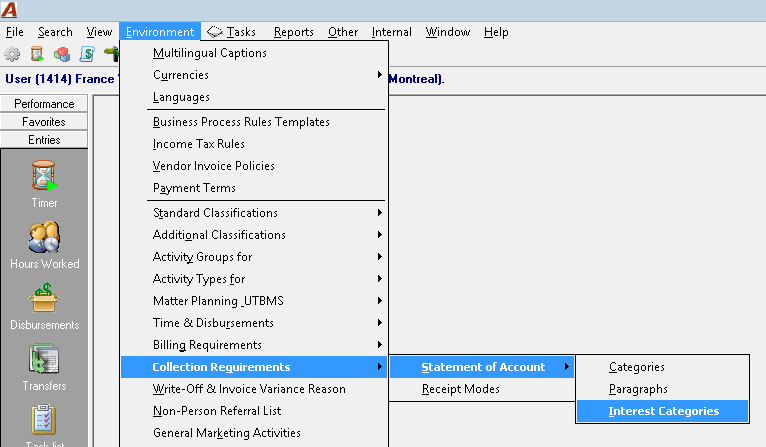Screen dimensions: 766x447
Task: Open Business Process Rules Templates
Action: (254, 122)
